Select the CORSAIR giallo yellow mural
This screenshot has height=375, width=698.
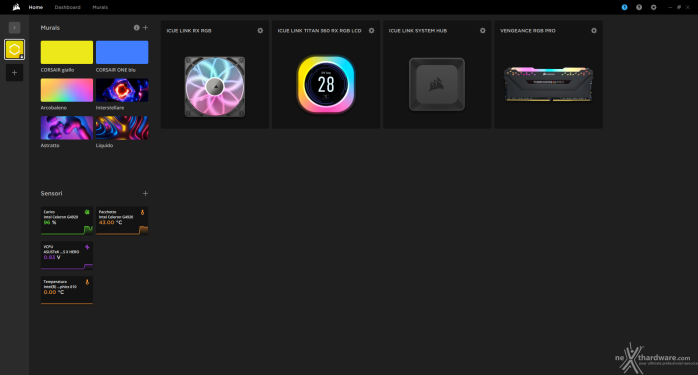67,52
